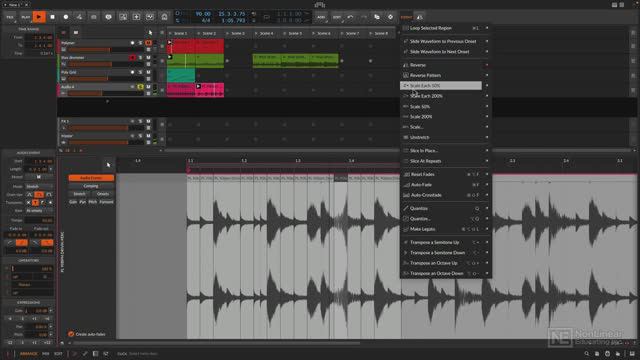Open the EDIT menu button in top toolbar
640x360 pixels.
point(337,17)
